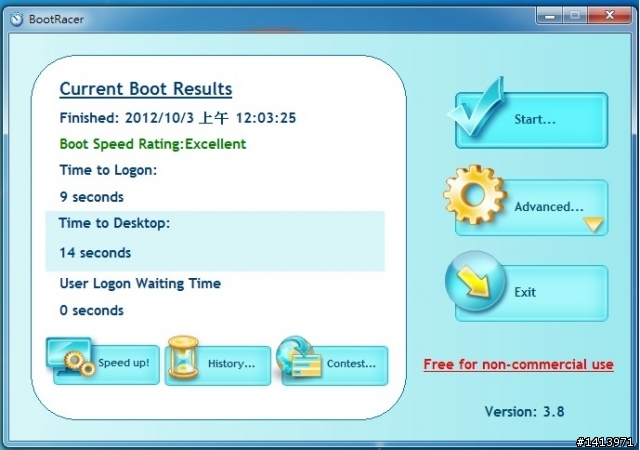Click the User Logon Waiting Time label

click(140, 283)
